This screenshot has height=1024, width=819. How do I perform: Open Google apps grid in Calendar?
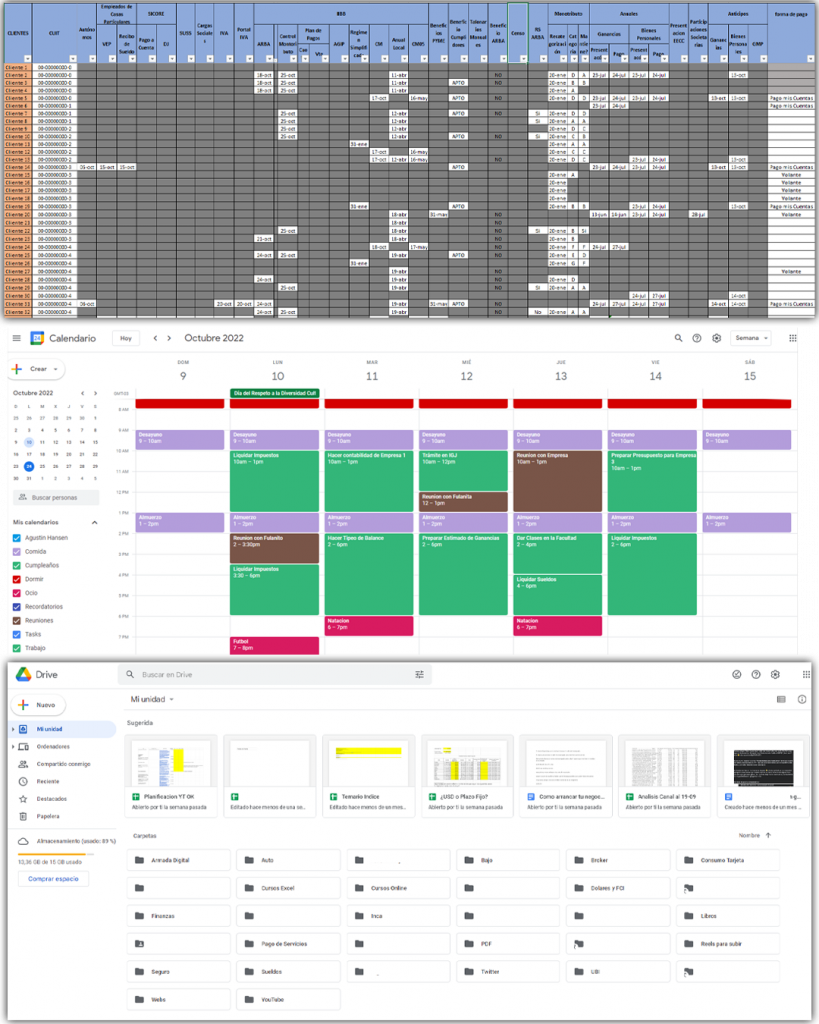point(793,338)
